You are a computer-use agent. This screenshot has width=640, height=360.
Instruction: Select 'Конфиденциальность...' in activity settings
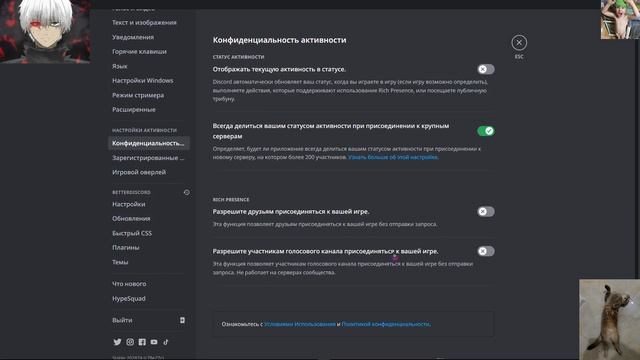click(x=149, y=143)
